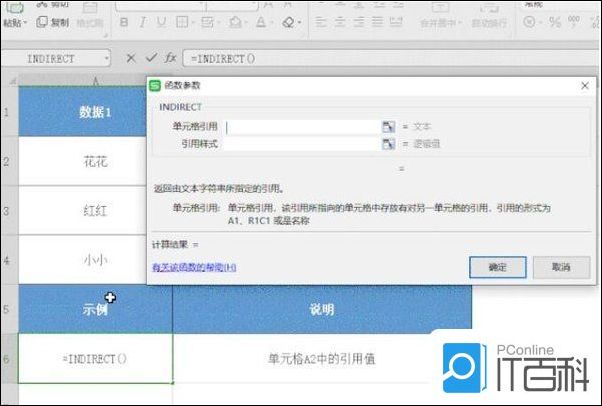
Task: Center align text in ribbon
Action: click(340, 22)
